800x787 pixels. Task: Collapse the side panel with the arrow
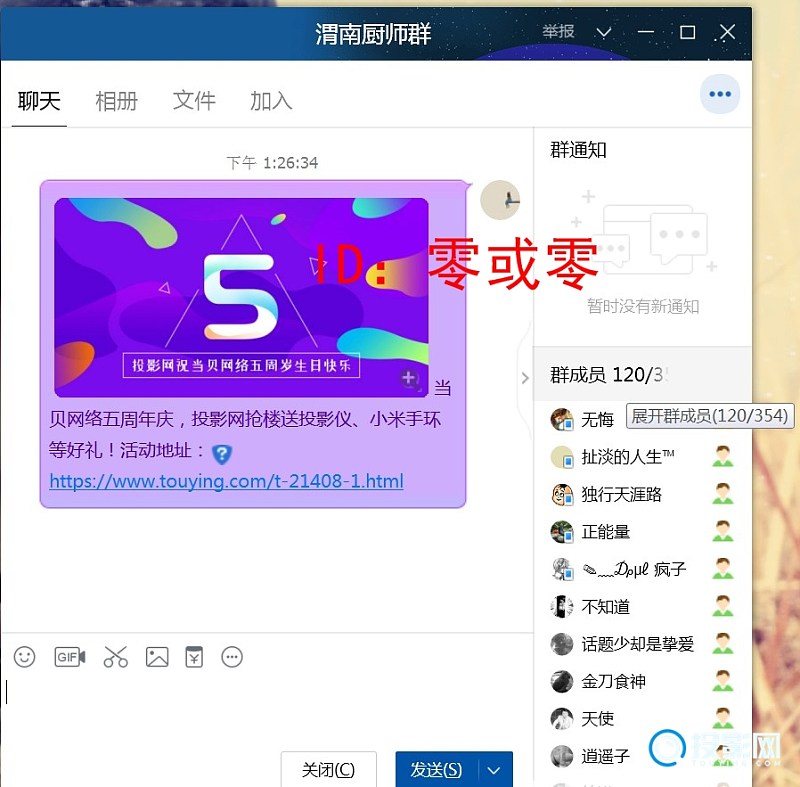click(x=525, y=378)
